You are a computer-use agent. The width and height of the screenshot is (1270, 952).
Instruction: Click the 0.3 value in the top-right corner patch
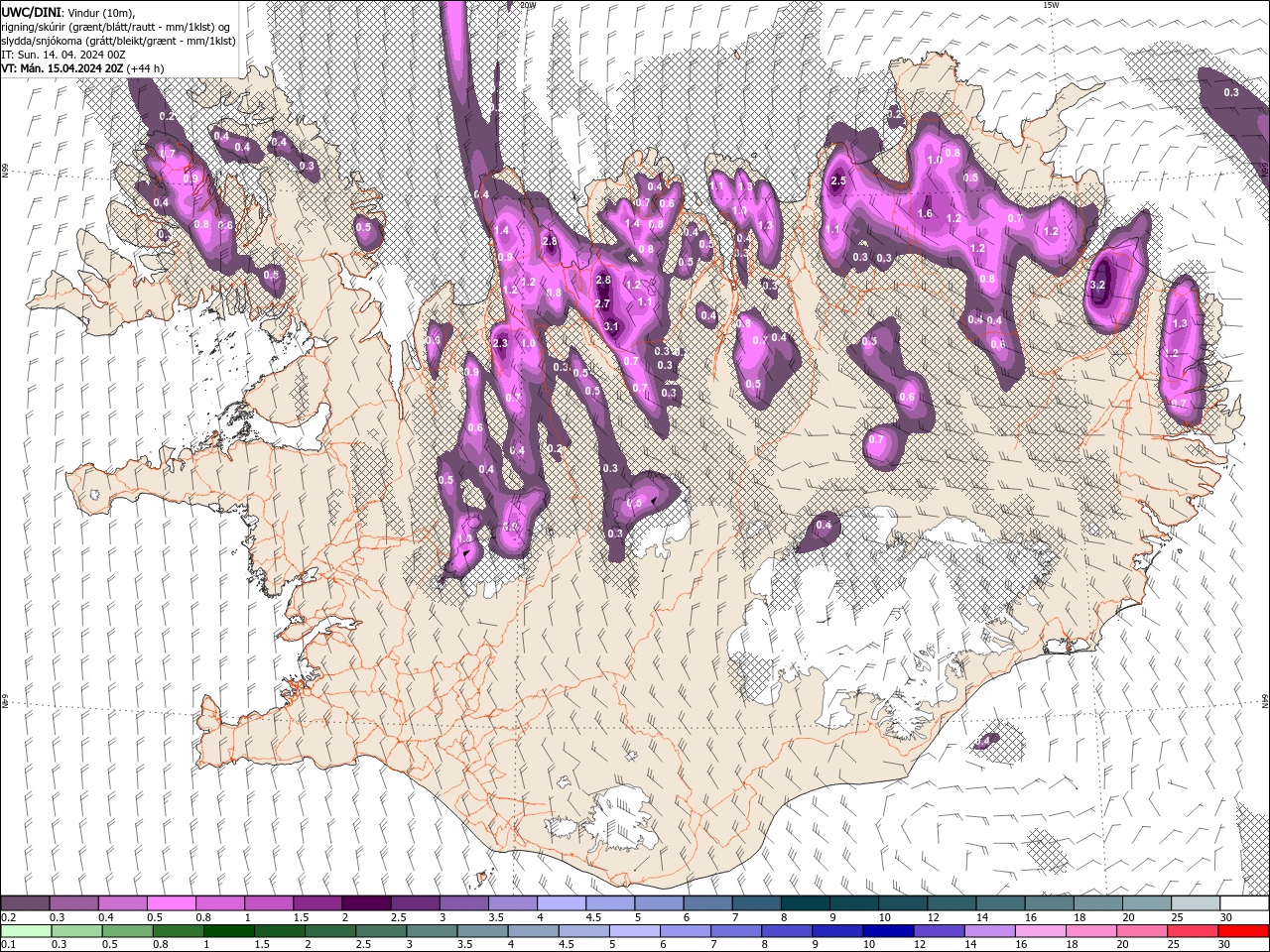1231,92
